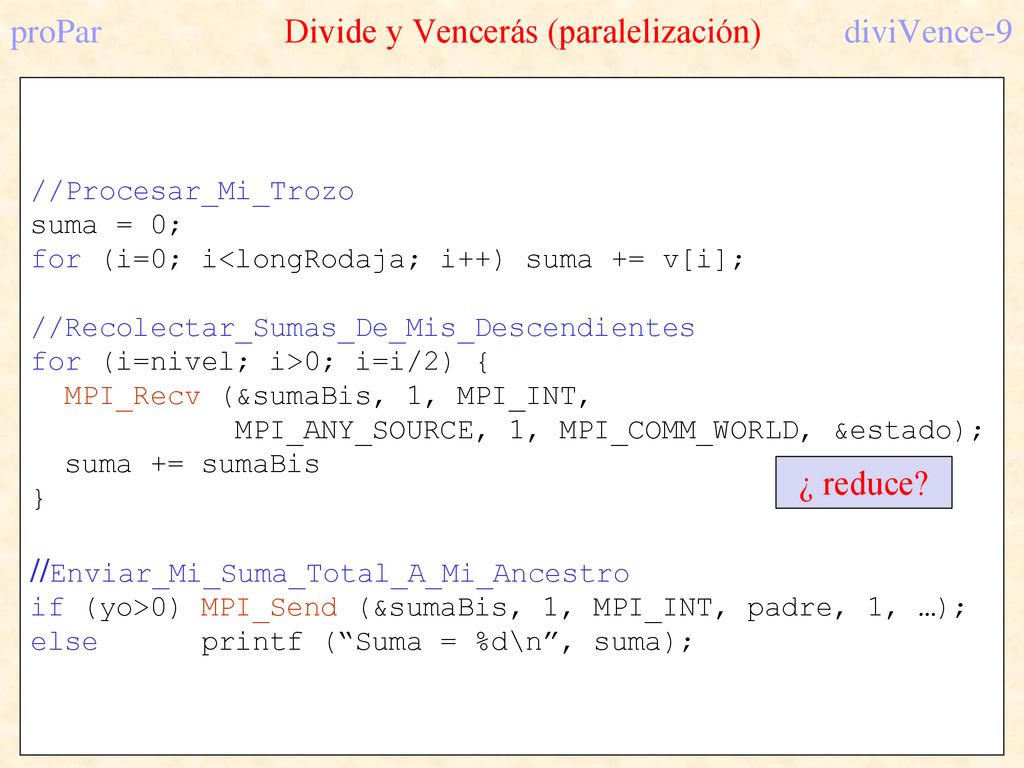
Task: Click the line 'suma += sumaBis'
Action: point(192,464)
